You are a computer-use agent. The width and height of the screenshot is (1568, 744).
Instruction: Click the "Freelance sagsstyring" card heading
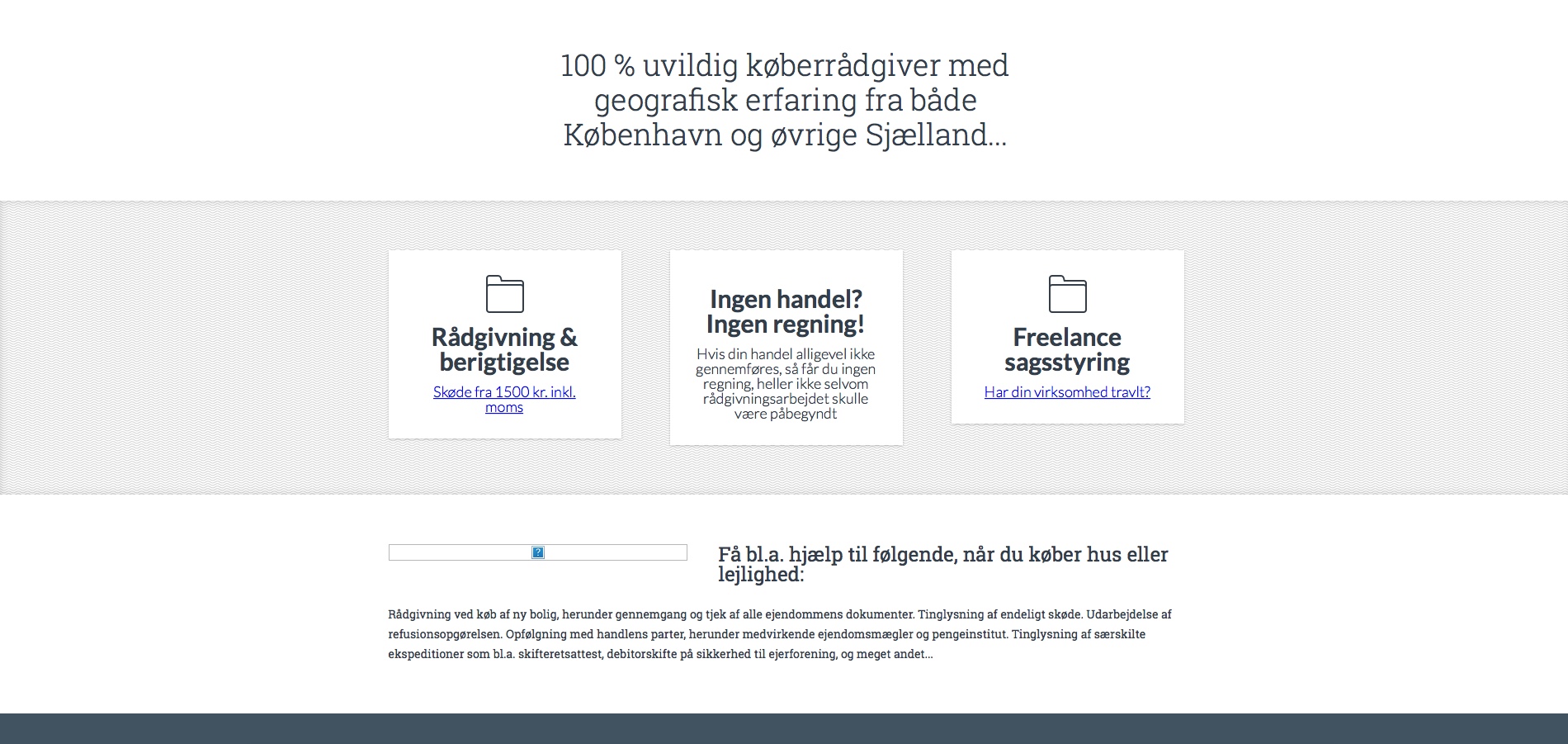(x=1067, y=349)
